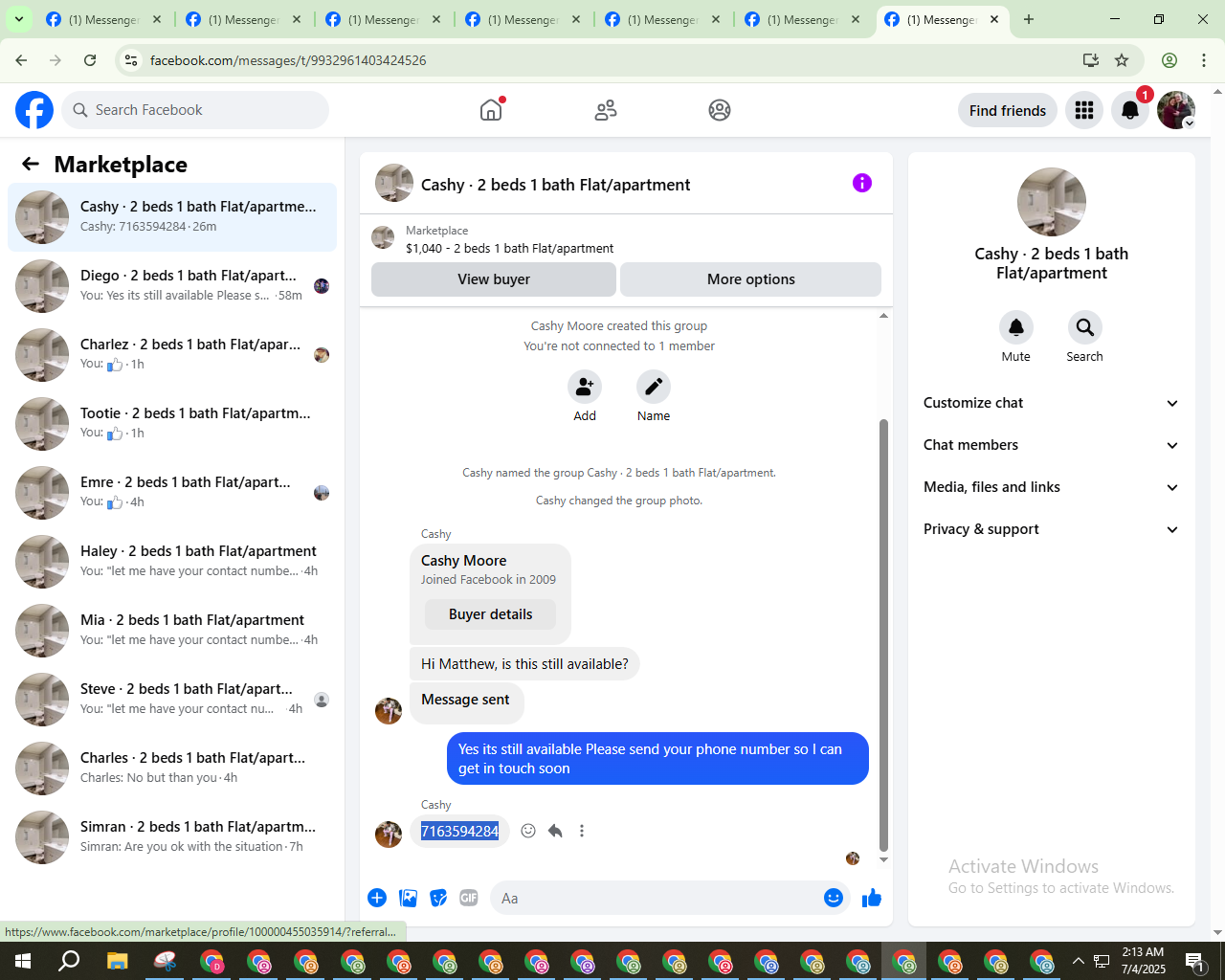This screenshot has width=1225, height=980.
Task: Open the profile circle icon in top navigation
Action: [x=720, y=110]
